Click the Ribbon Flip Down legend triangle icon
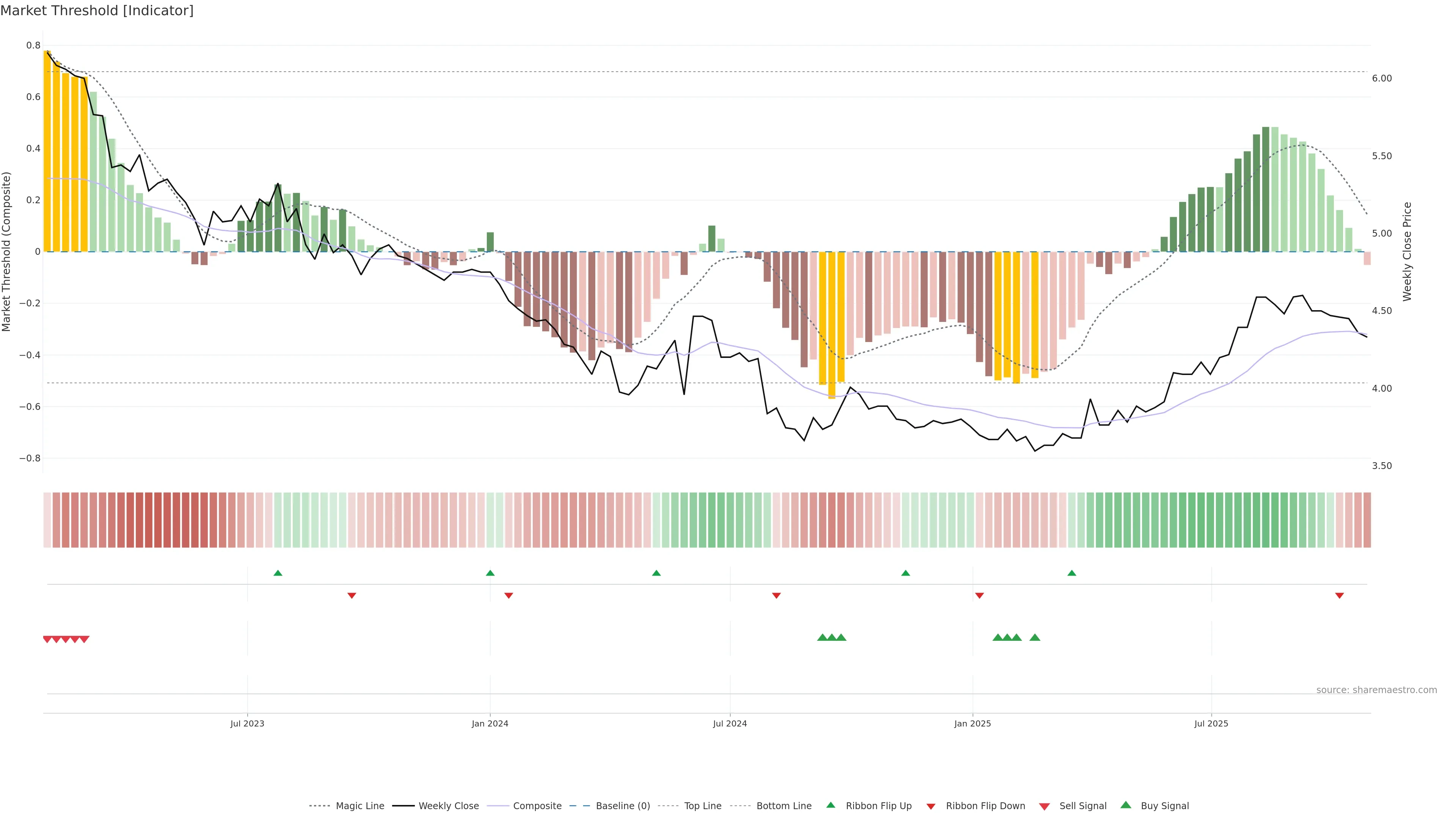1456x819 pixels. click(x=931, y=806)
